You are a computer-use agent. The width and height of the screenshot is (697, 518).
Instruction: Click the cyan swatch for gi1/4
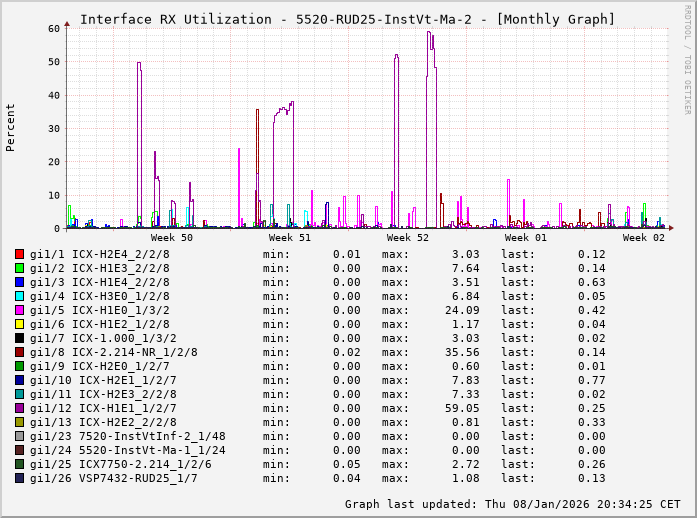pyautogui.click(x=19, y=296)
